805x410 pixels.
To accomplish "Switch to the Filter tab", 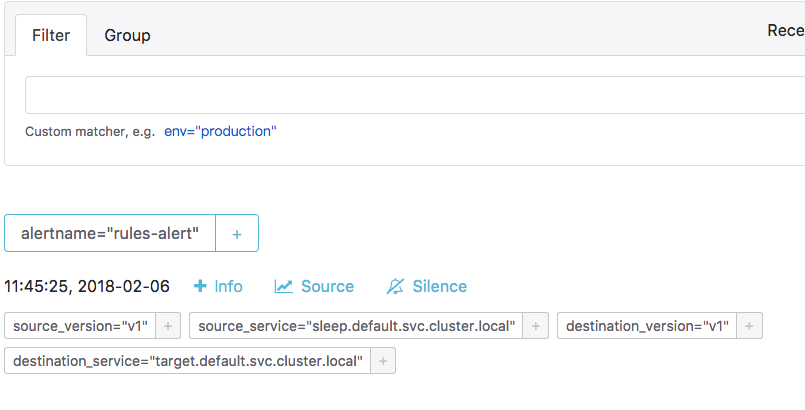I will pos(51,35).
